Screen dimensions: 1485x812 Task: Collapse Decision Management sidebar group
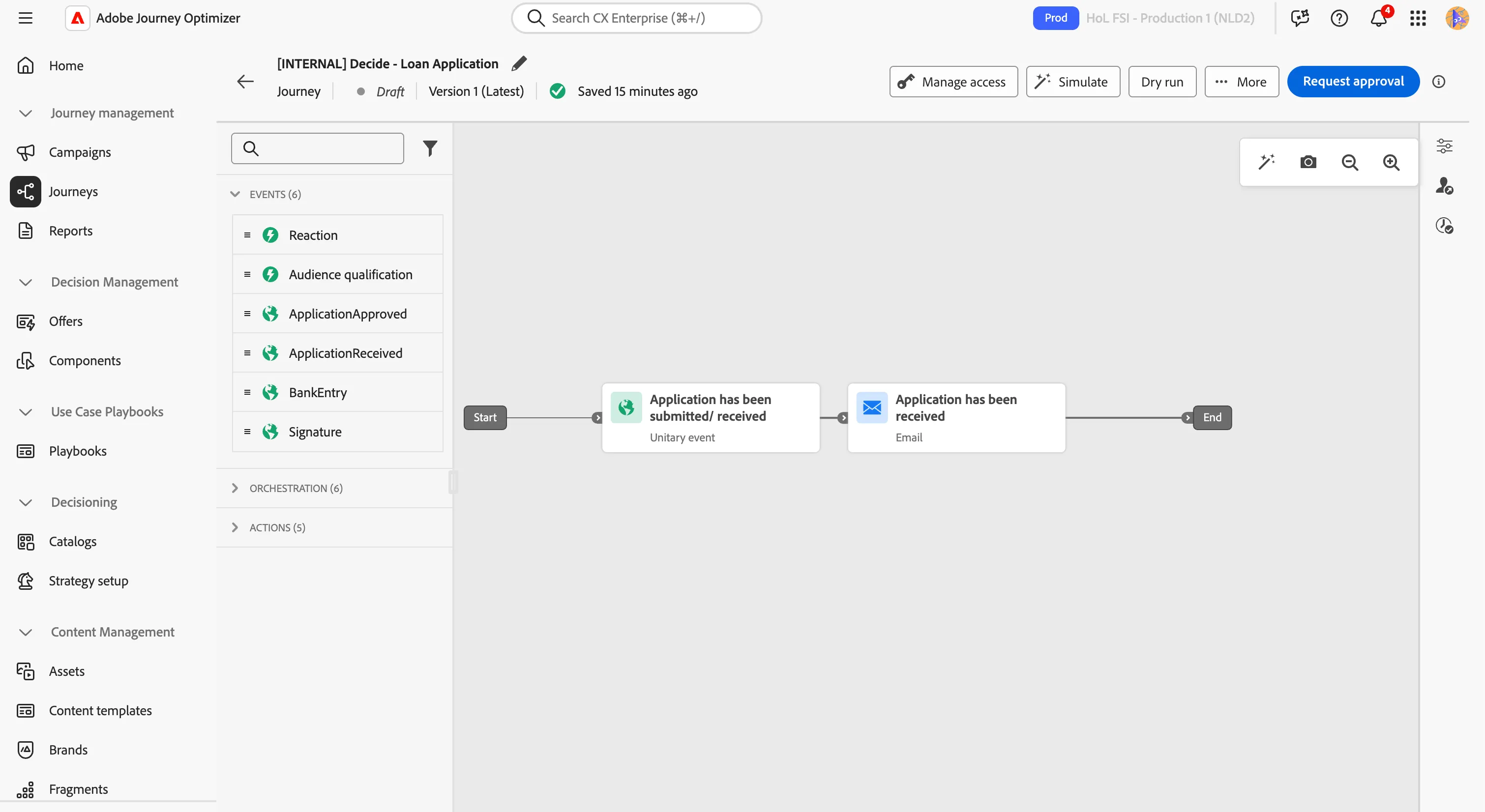[x=26, y=283]
